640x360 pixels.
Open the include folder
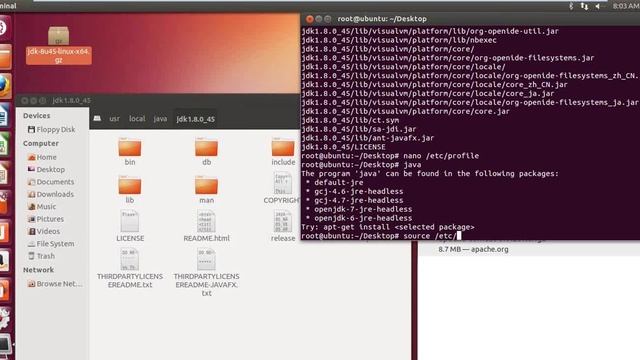point(283,152)
